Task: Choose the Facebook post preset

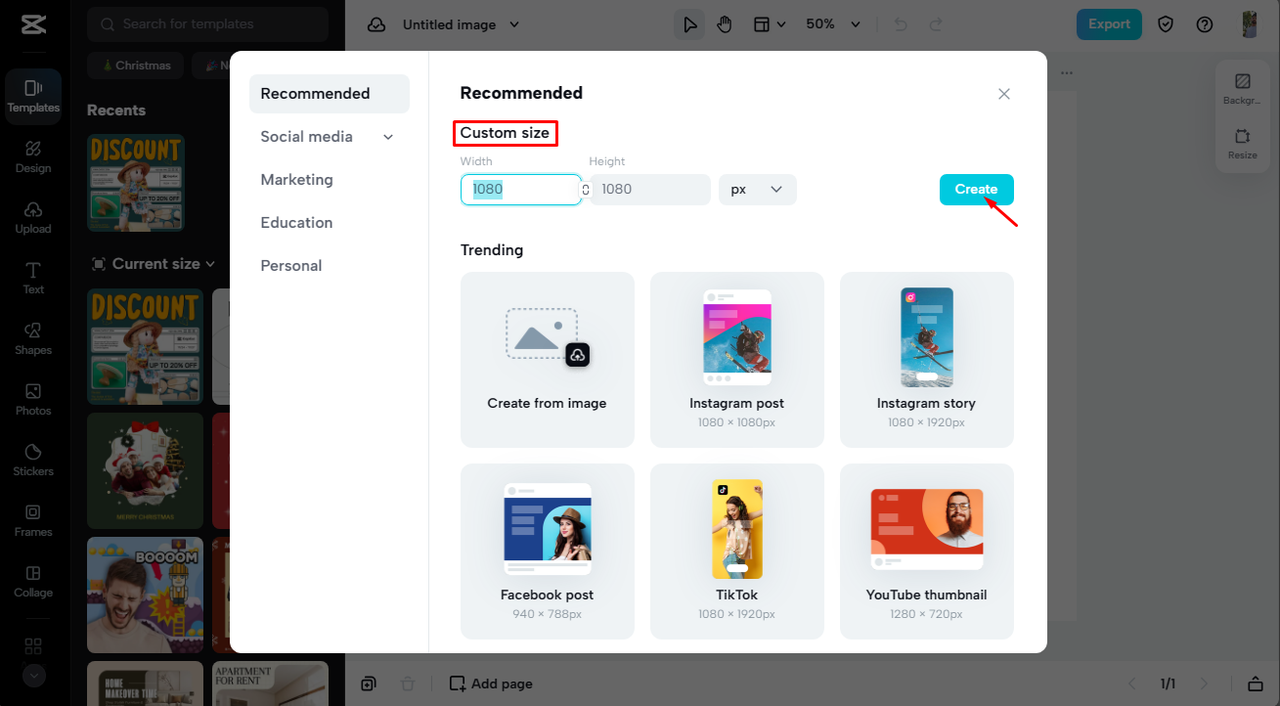Action: pyautogui.click(x=547, y=551)
